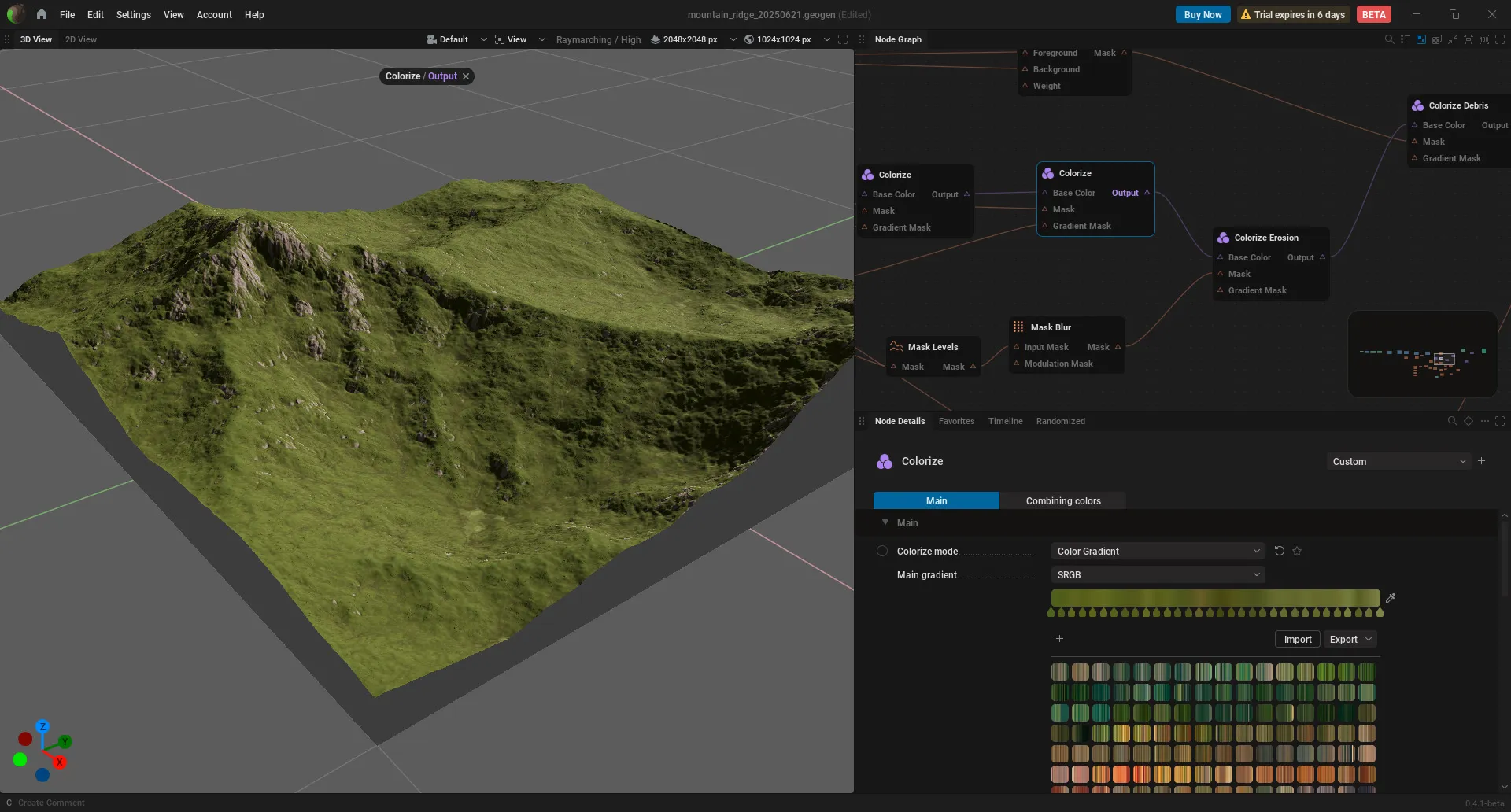Click the eyedropper next to main gradient
The height and width of the screenshot is (812, 1511).
pyautogui.click(x=1391, y=598)
